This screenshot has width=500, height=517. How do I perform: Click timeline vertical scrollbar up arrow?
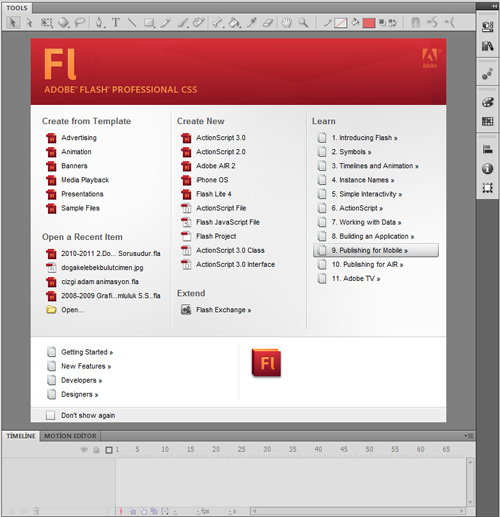pos(470,462)
